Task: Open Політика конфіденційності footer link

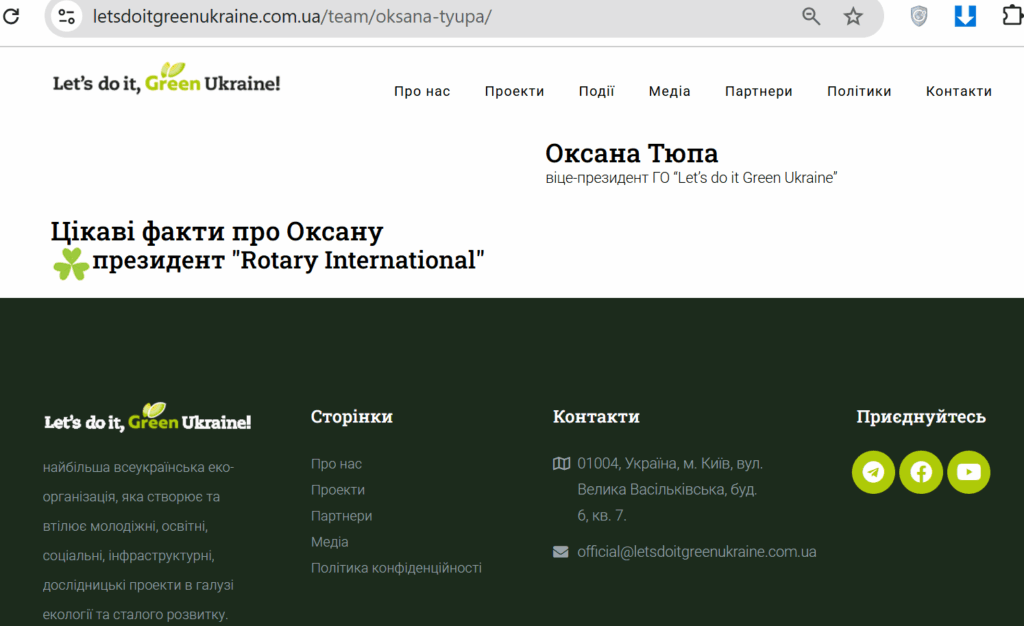Action: click(396, 569)
